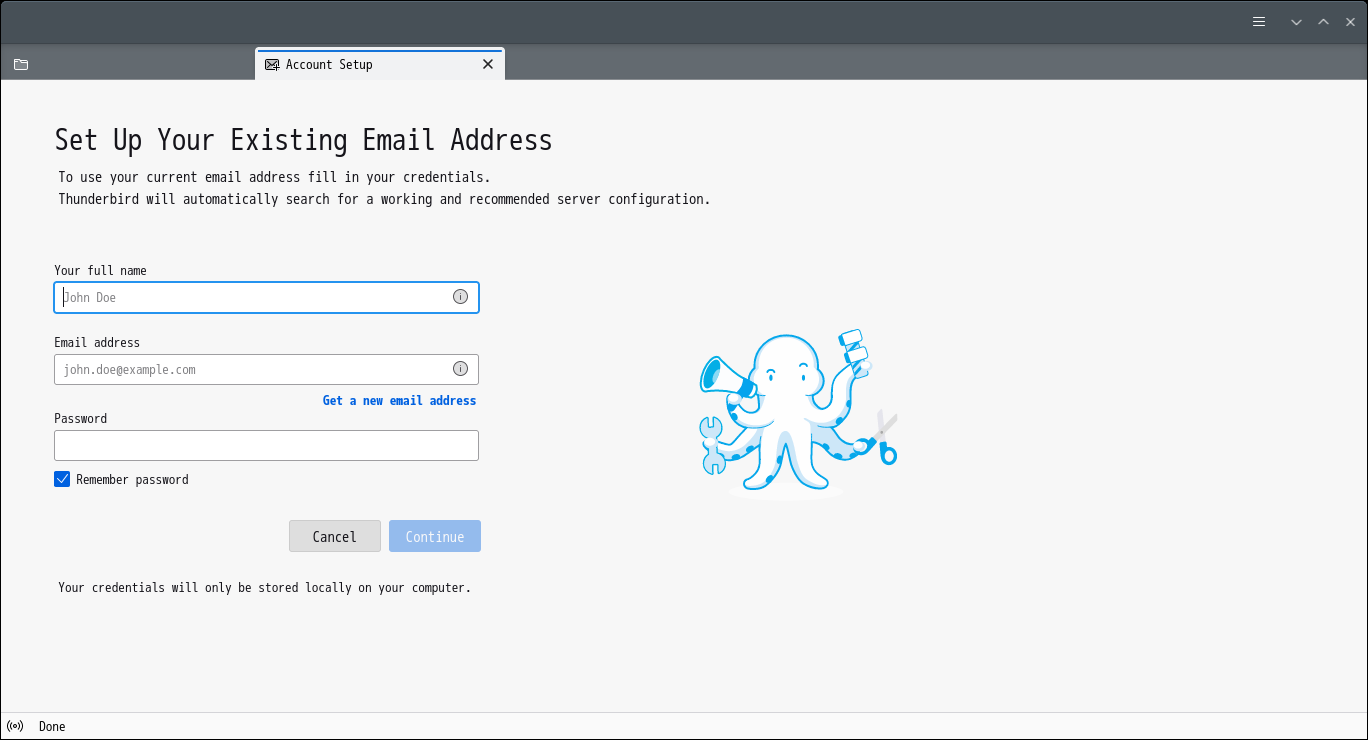Open the folder pane icon tab
This screenshot has width=1368, height=740.
pyautogui.click(x=21, y=65)
